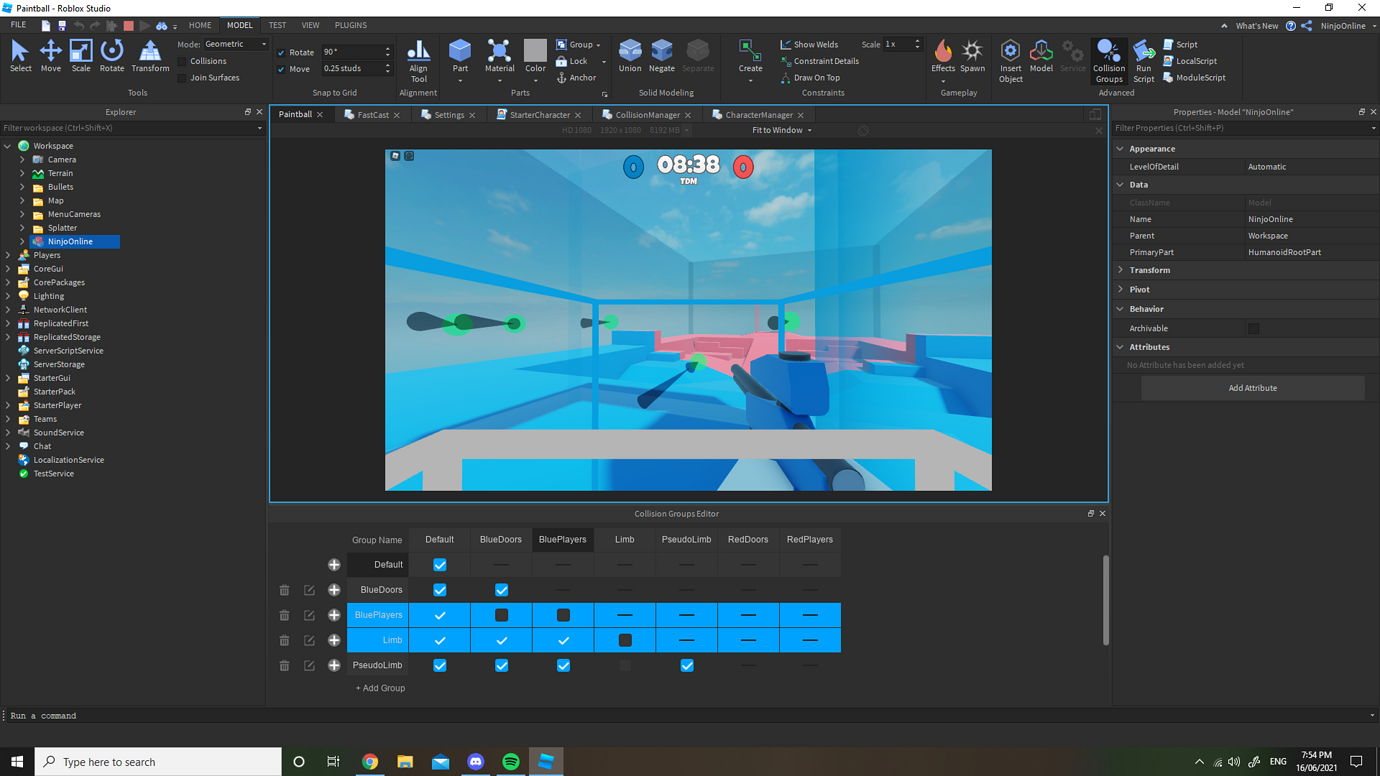Image resolution: width=1380 pixels, height=776 pixels.
Task: Toggle PseudoLimb versus PseudoLimb collision
Action: point(687,665)
